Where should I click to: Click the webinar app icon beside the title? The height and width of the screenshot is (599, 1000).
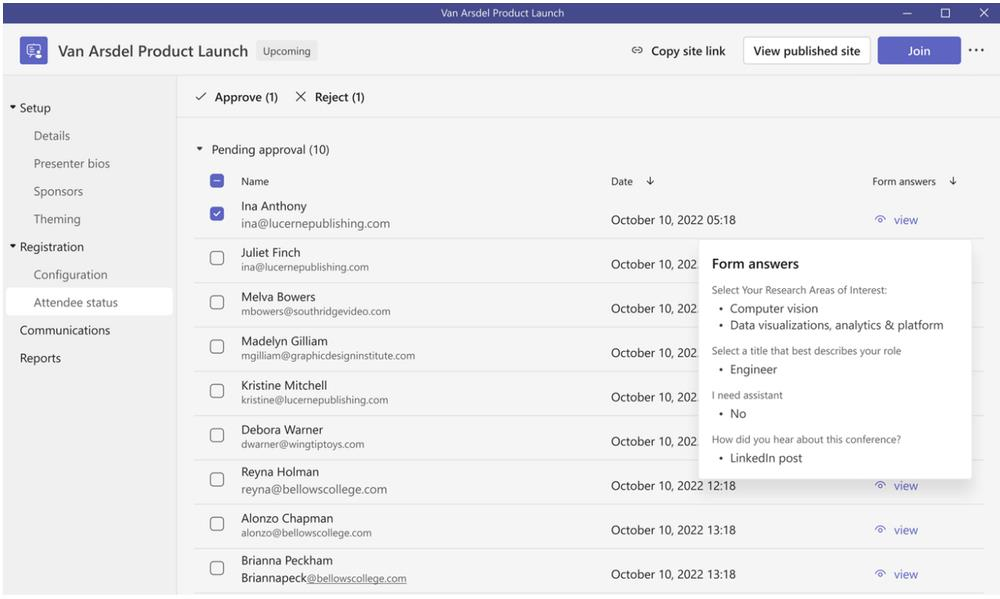34,50
